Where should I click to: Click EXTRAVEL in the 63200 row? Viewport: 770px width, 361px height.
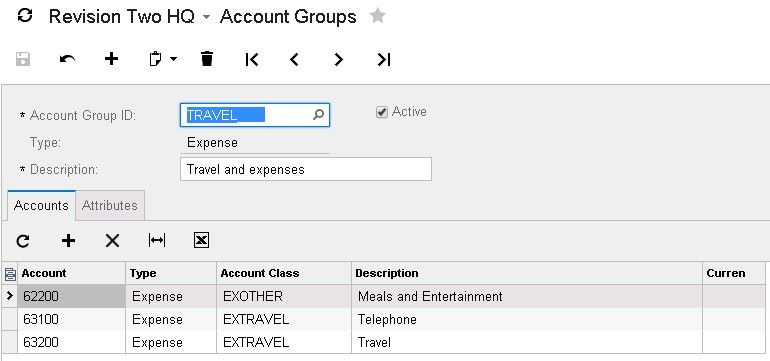tap(284, 342)
